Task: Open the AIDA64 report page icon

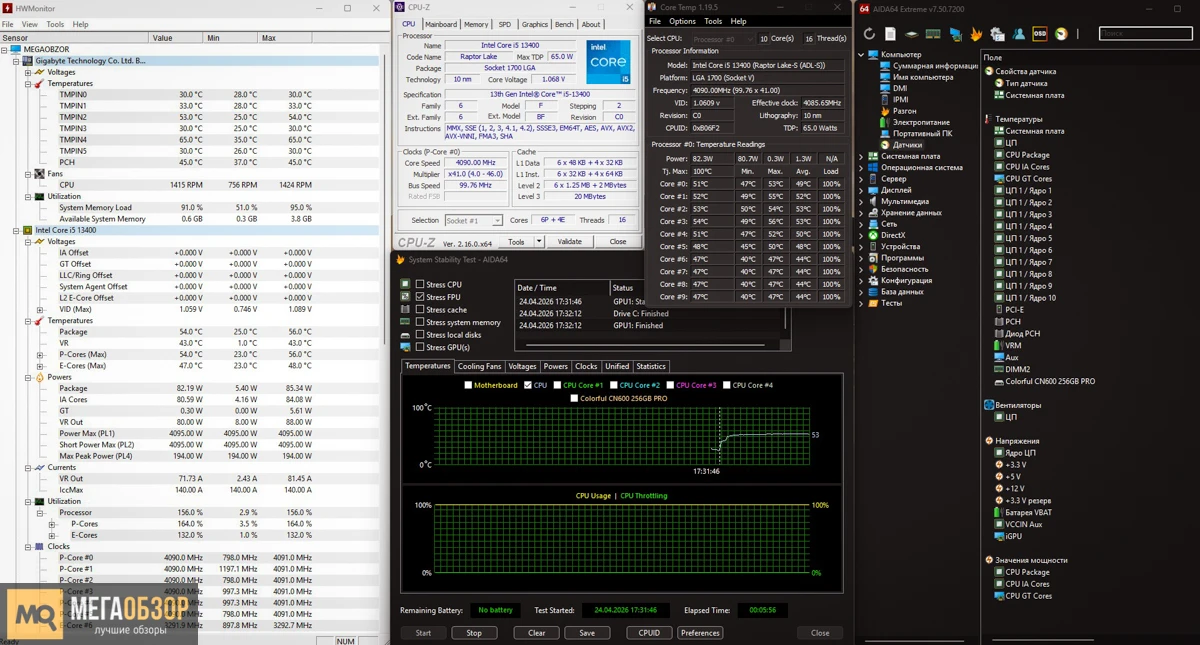Action: pyautogui.click(x=890, y=34)
